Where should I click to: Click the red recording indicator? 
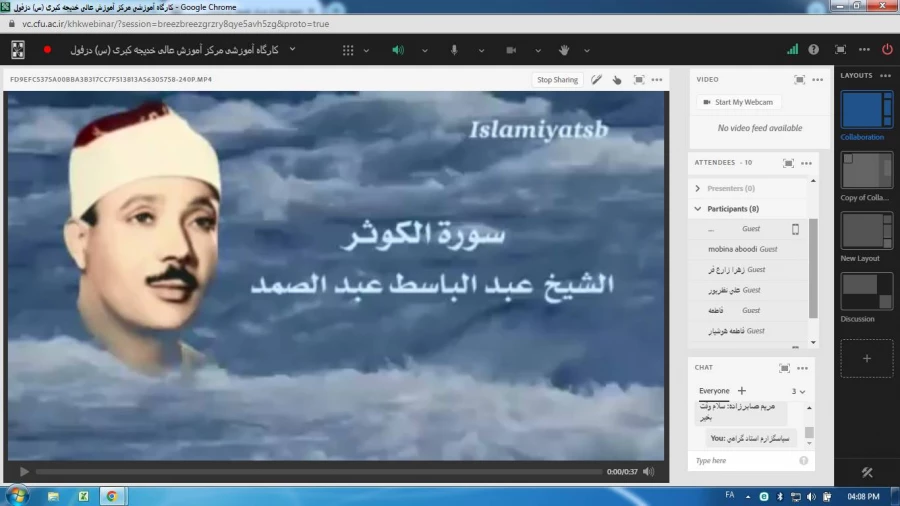point(47,49)
